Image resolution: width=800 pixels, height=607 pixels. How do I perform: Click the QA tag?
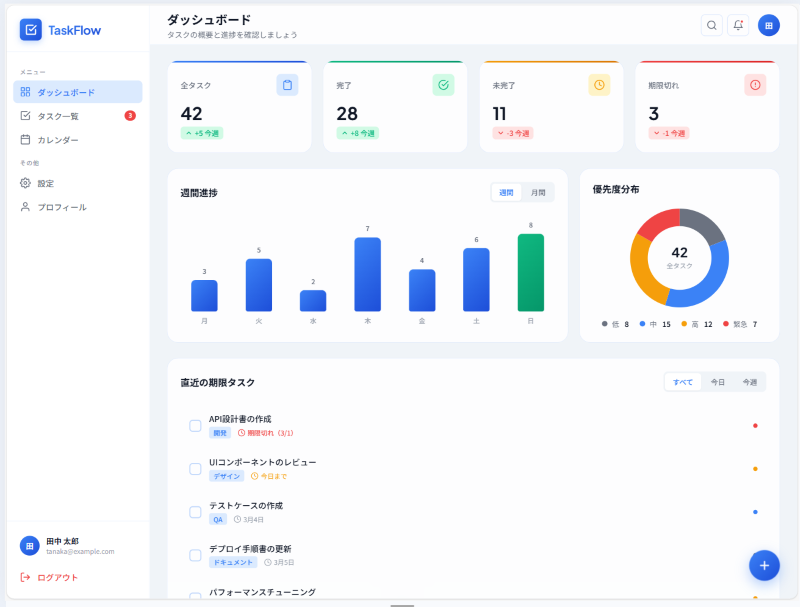[218, 519]
